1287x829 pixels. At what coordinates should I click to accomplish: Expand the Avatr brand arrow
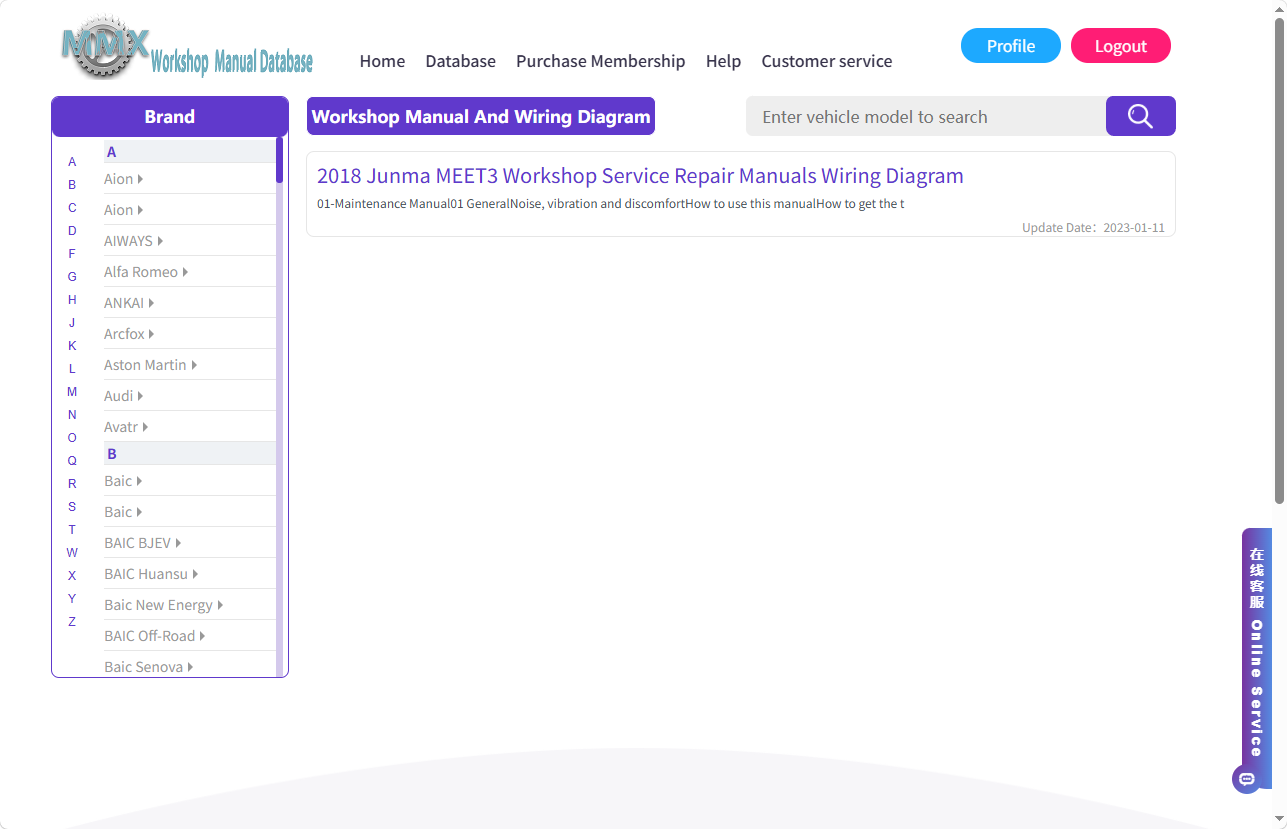tap(145, 427)
